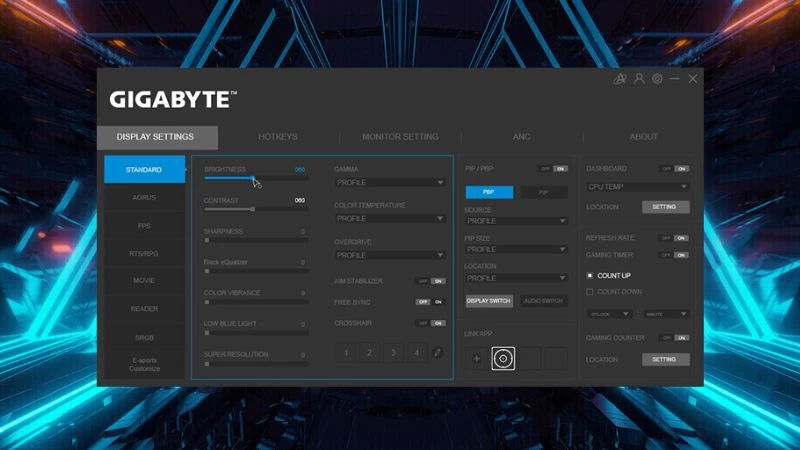The image size is (800, 450).
Task: Toggle the Refresh Rate switch
Action: coord(674,238)
